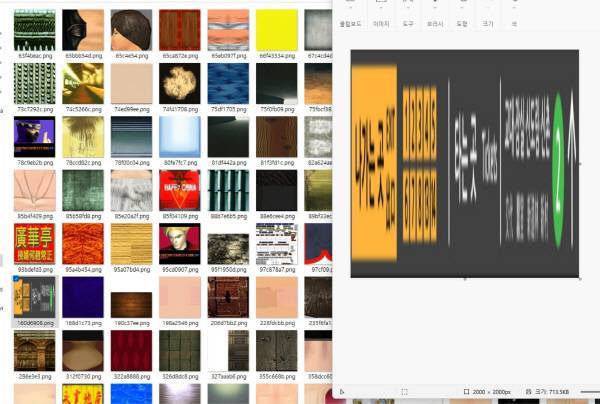Select the light blue glow 80fa7fc7.png
600x404 pixels.
click(x=180, y=137)
